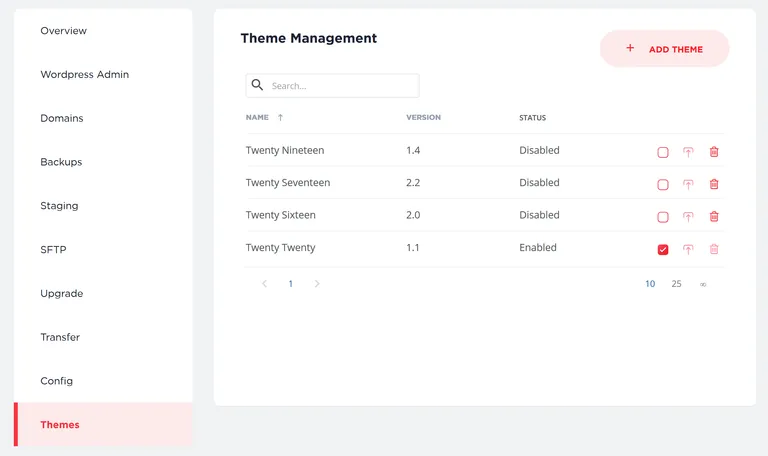Go to previous page chevron
This screenshot has height=456, width=768.
coord(264,284)
